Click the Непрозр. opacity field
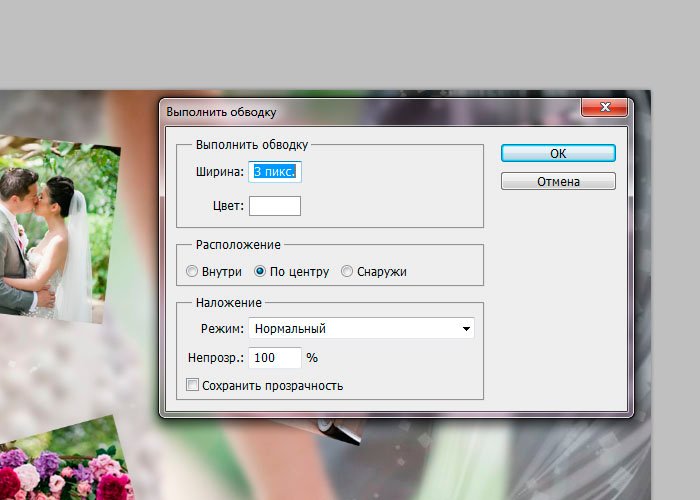Viewport: 700px width, 500px height. click(x=274, y=357)
